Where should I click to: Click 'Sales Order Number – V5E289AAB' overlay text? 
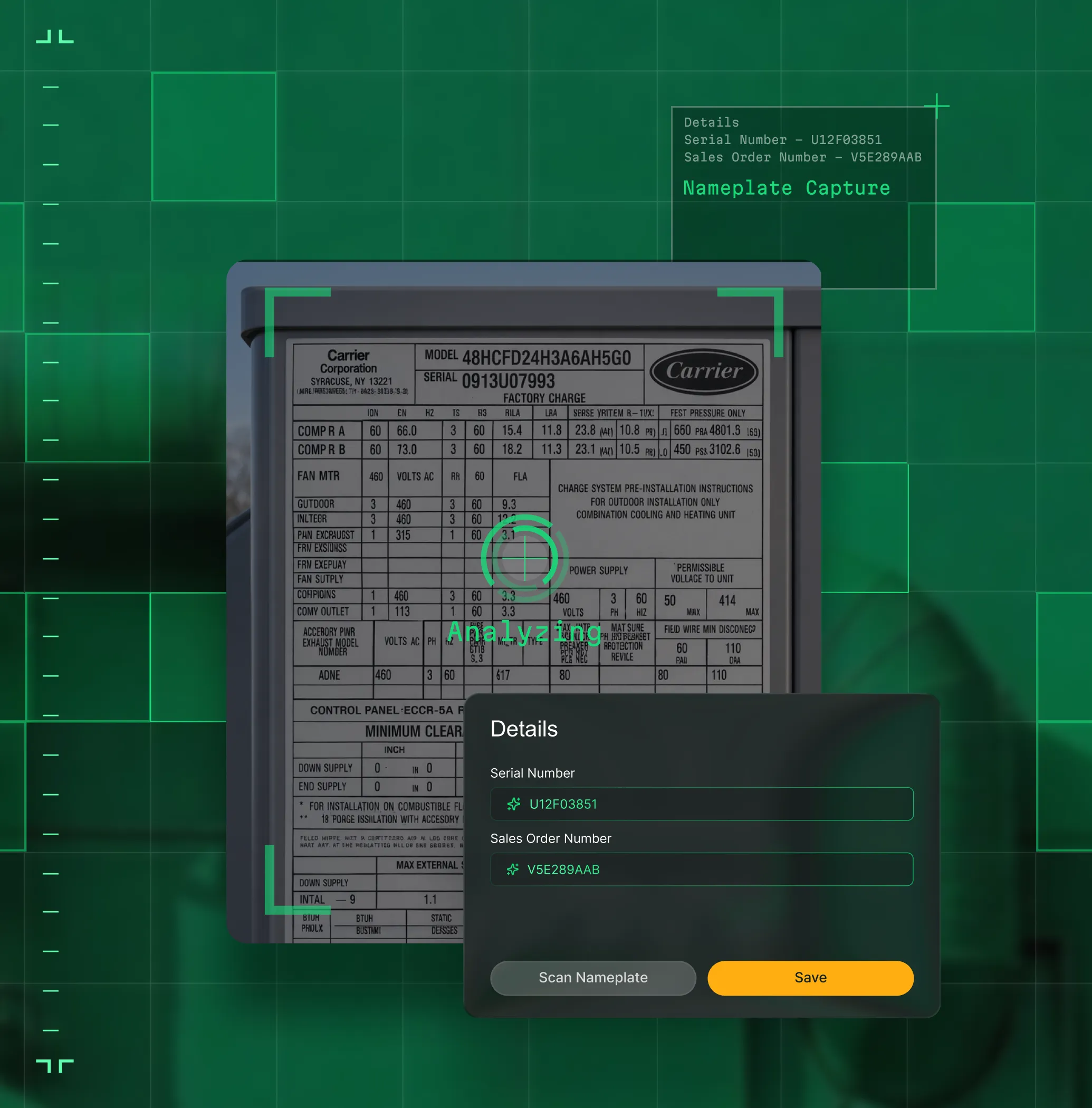coord(802,157)
